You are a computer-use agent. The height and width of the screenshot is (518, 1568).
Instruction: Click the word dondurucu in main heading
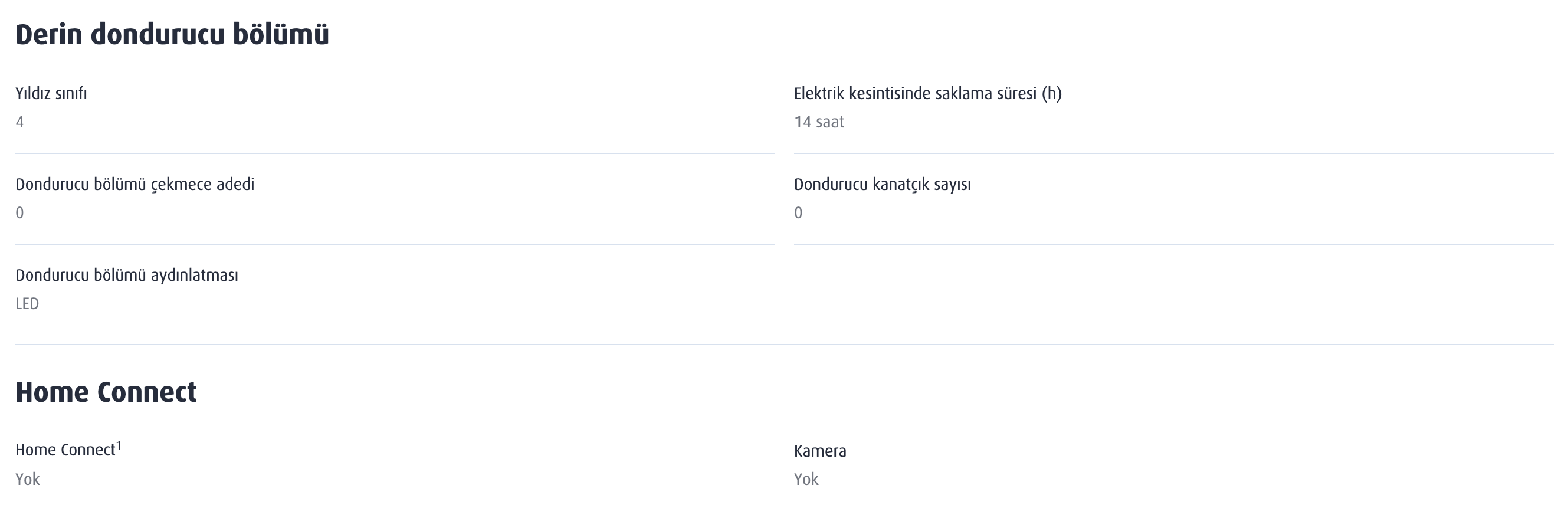click(x=157, y=34)
